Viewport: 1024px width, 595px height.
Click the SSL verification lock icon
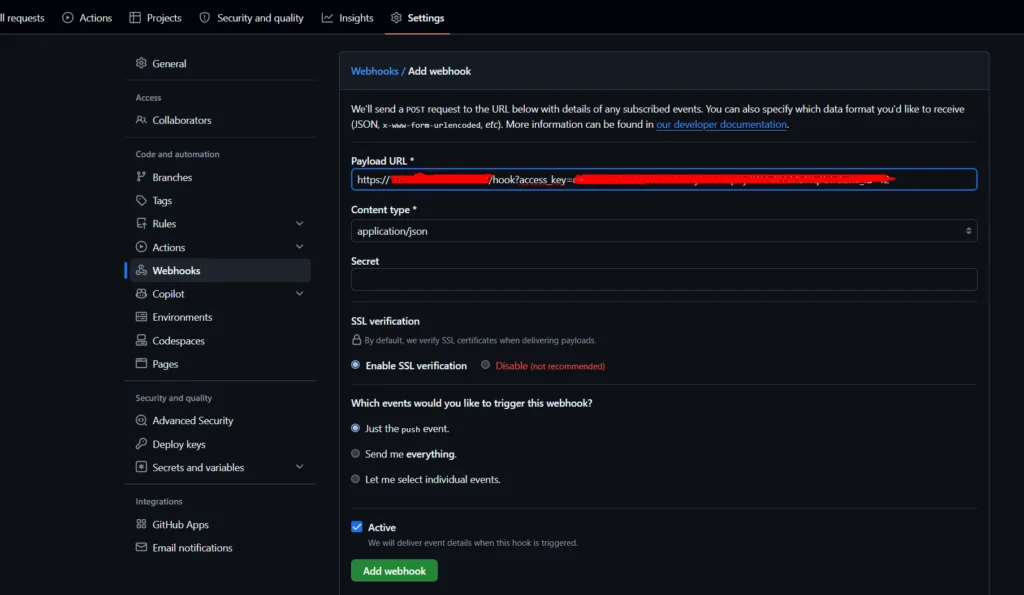click(357, 340)
